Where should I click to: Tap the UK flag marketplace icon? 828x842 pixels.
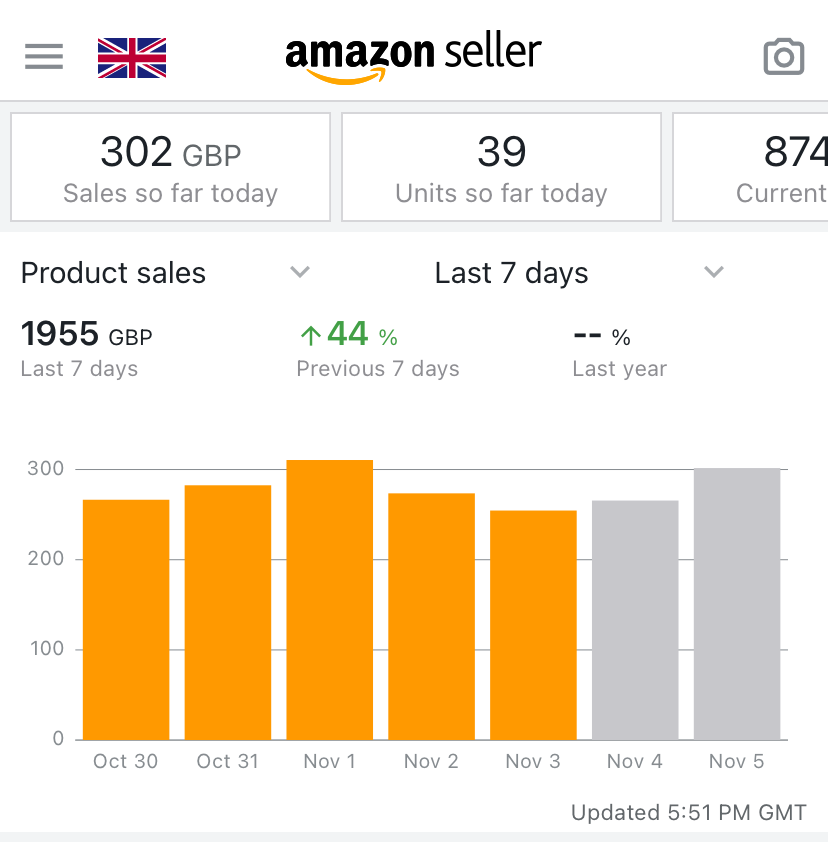(132, 57)
